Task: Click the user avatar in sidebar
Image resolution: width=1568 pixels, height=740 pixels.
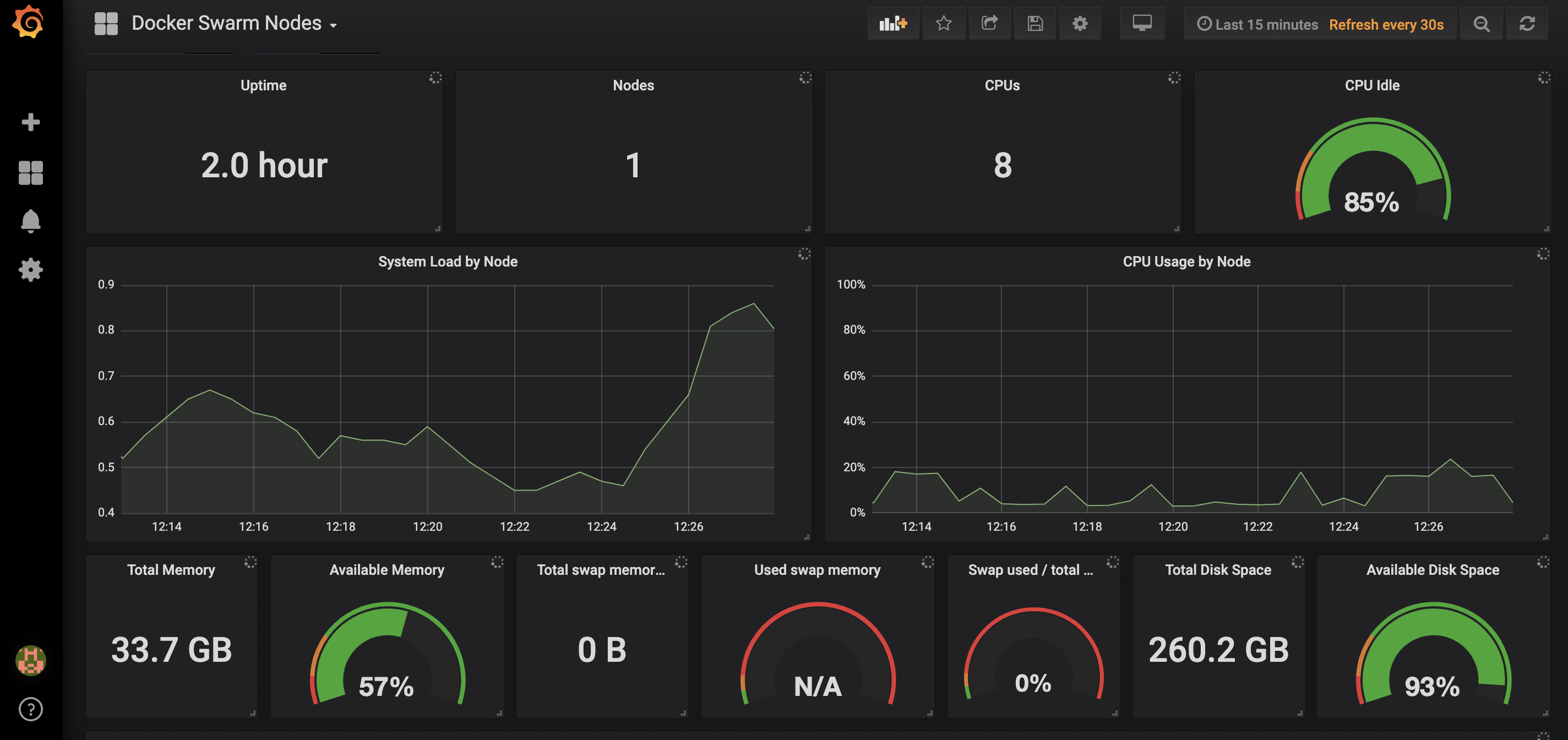Action: pos(30,660)
